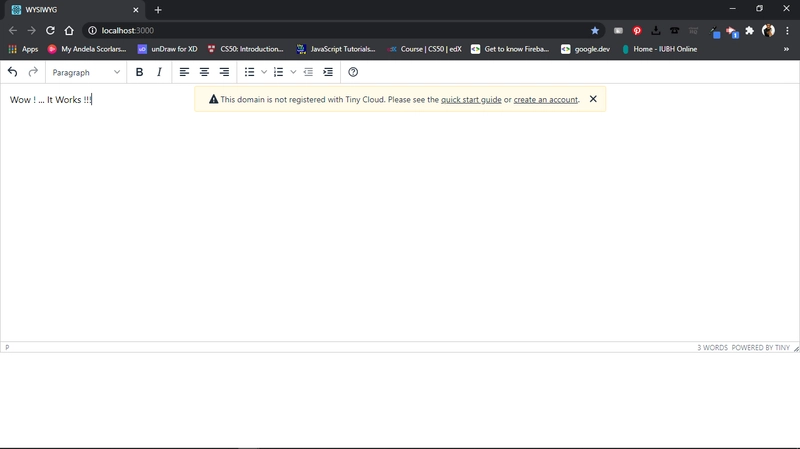
Task: Undo the last edit in editor
Action: coord(13,72)
